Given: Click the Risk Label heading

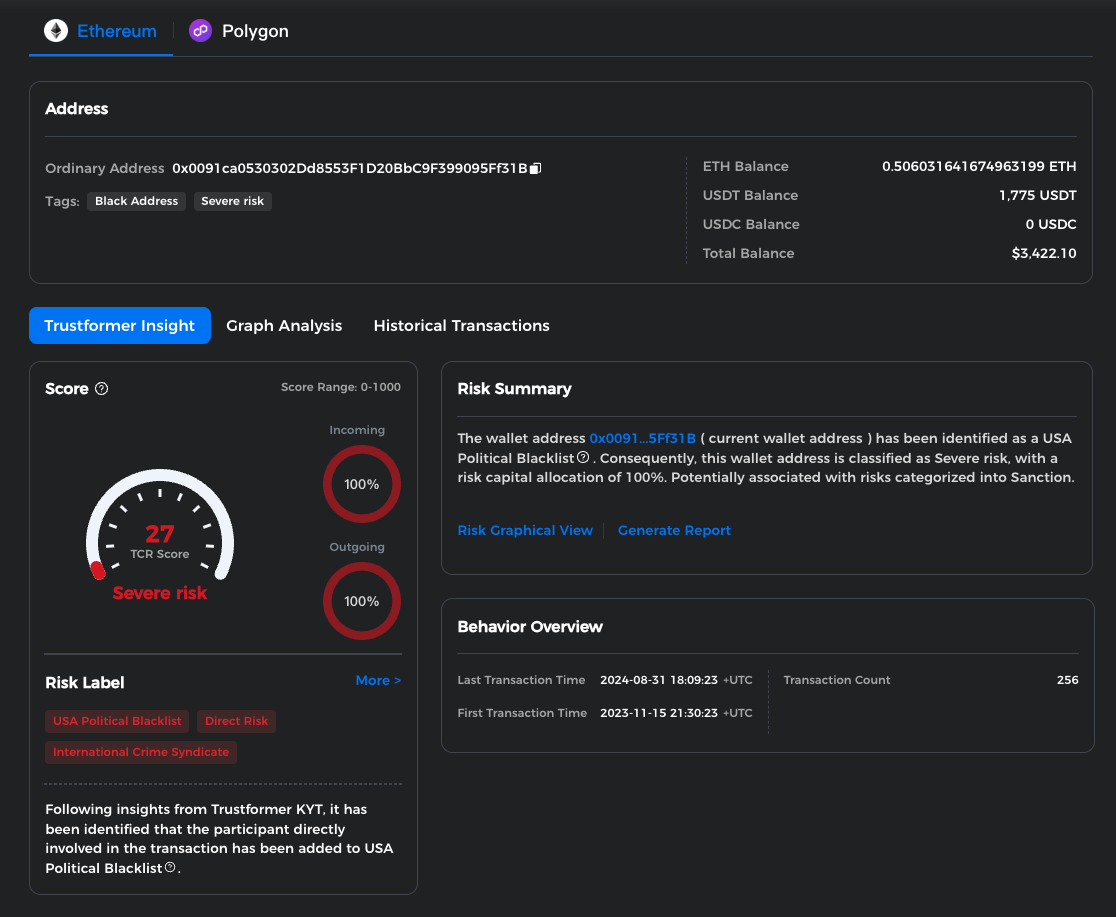Looking at the screenshot, I should 85,683.
